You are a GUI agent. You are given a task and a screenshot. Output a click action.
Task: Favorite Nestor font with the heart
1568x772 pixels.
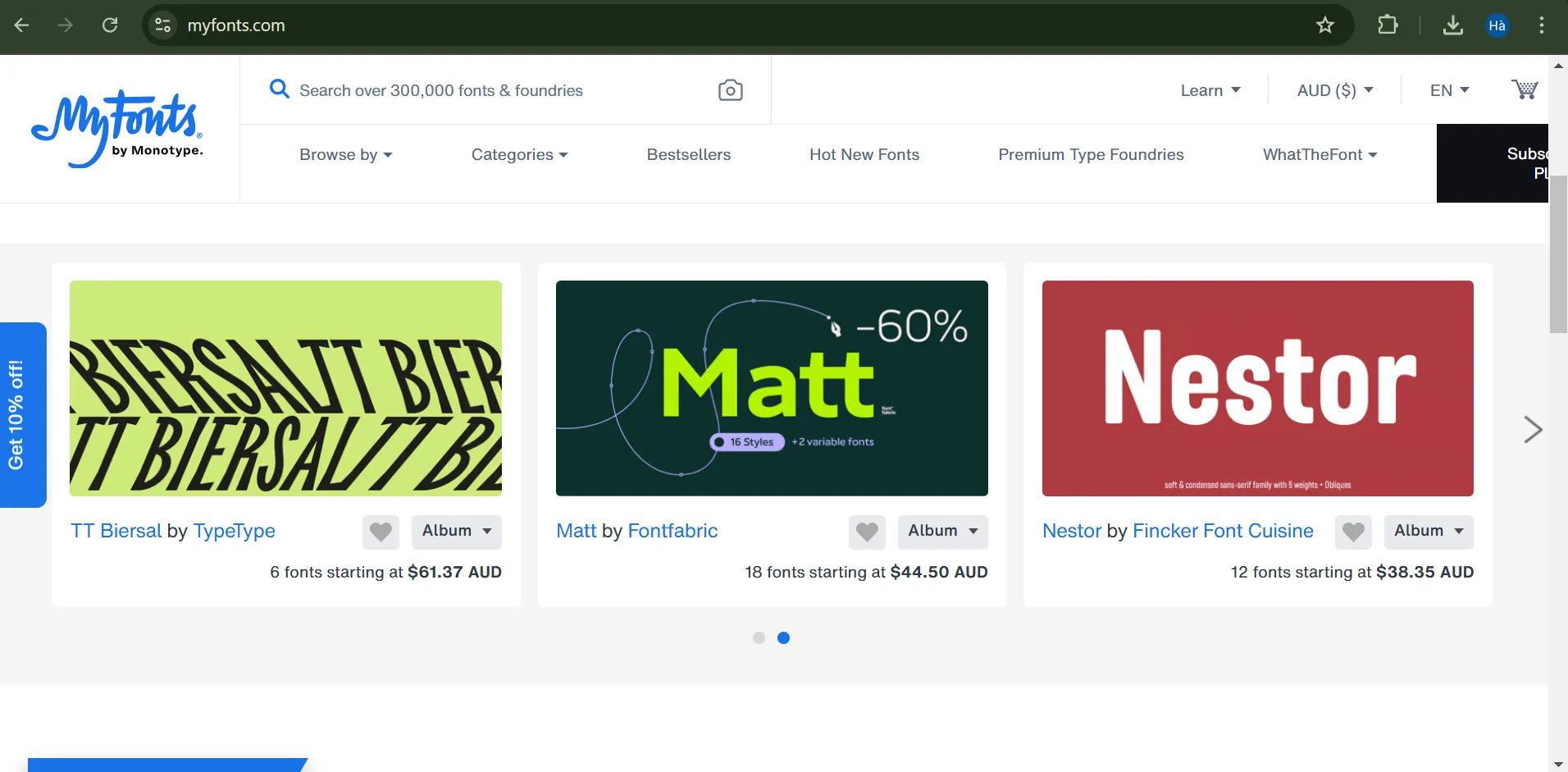tap(1353, 532)
